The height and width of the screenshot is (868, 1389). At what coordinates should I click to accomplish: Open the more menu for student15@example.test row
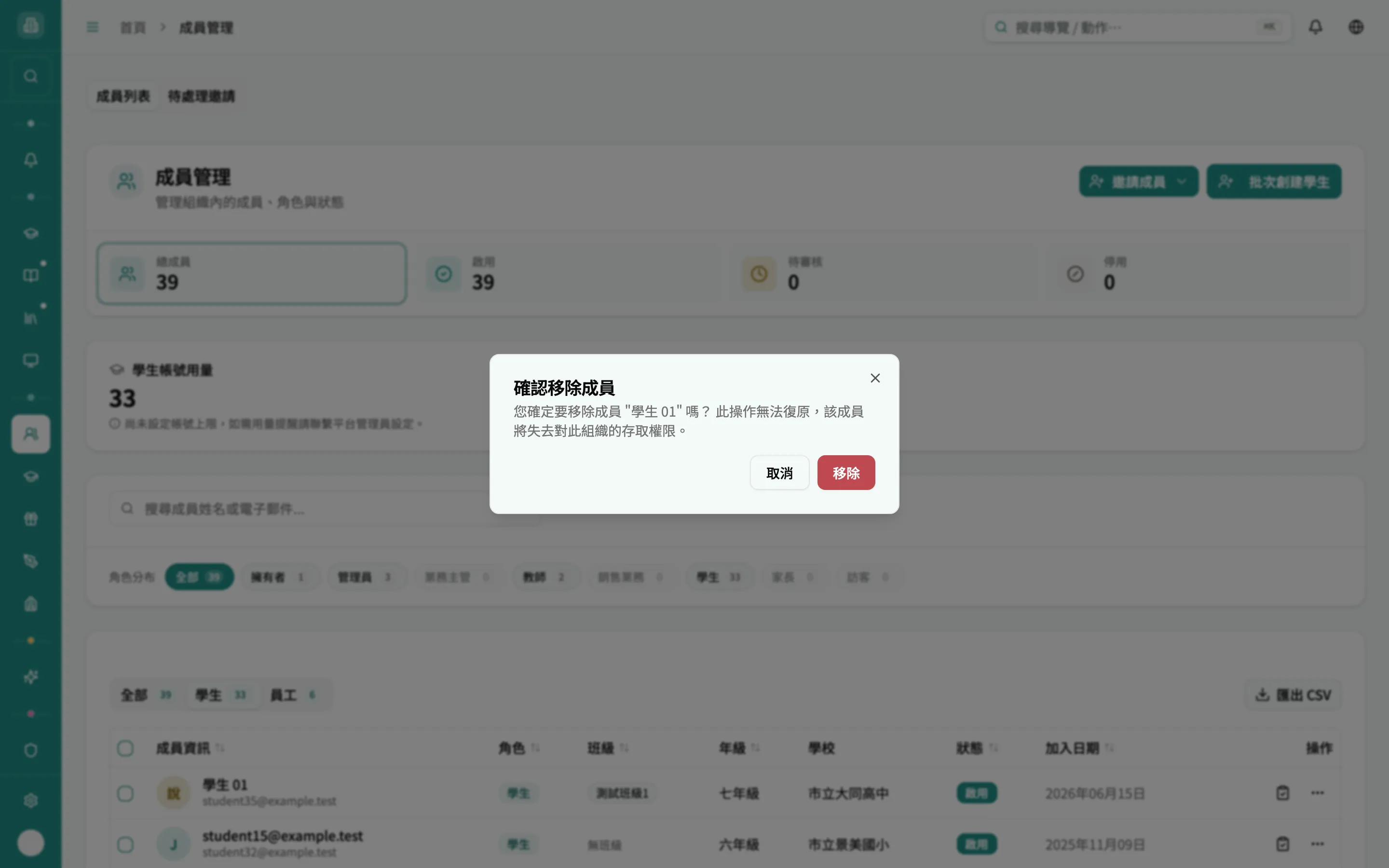click(x=1317, y=844)
